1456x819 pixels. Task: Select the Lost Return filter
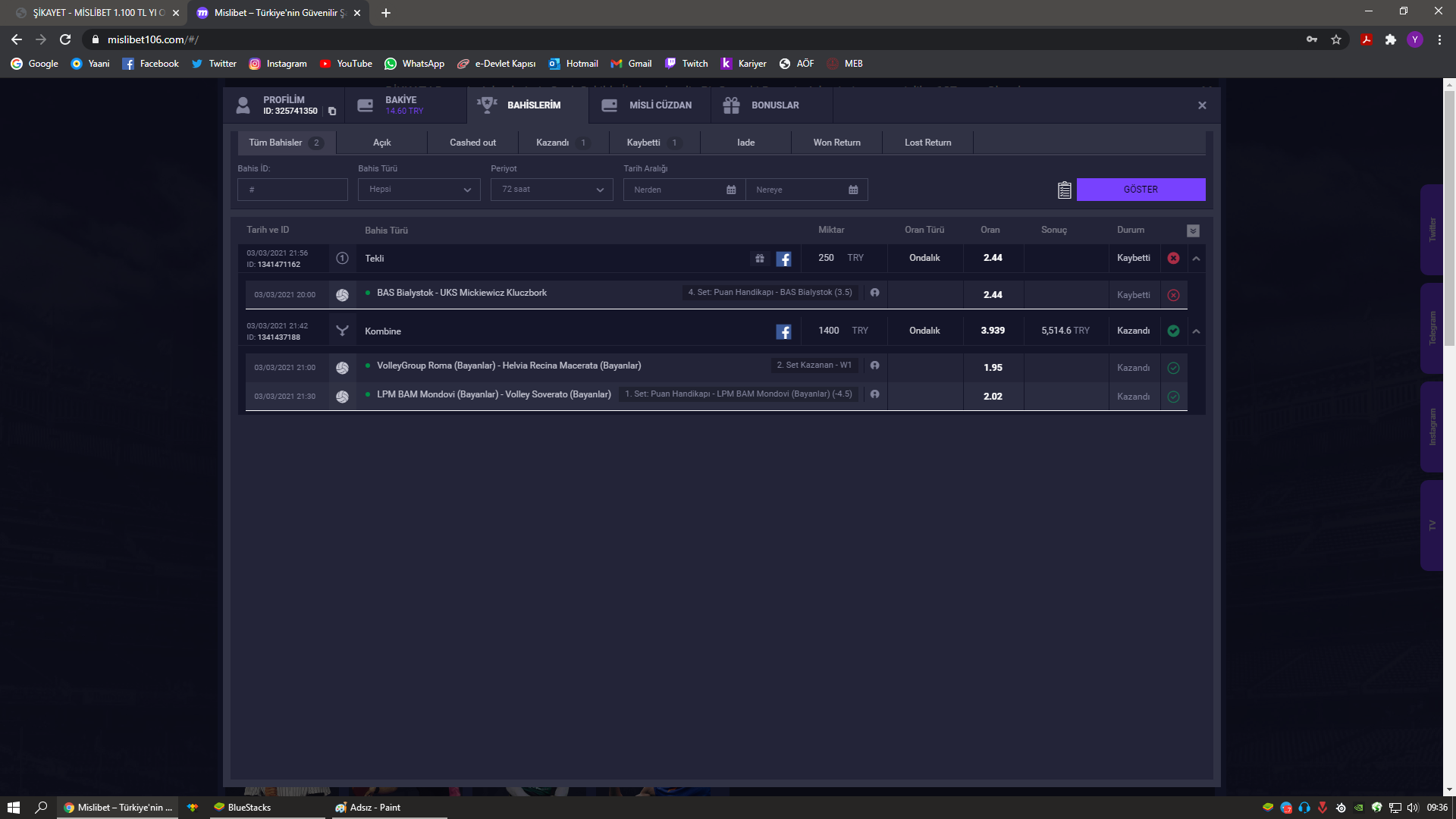pyautogui.click(x=927, y=143)
